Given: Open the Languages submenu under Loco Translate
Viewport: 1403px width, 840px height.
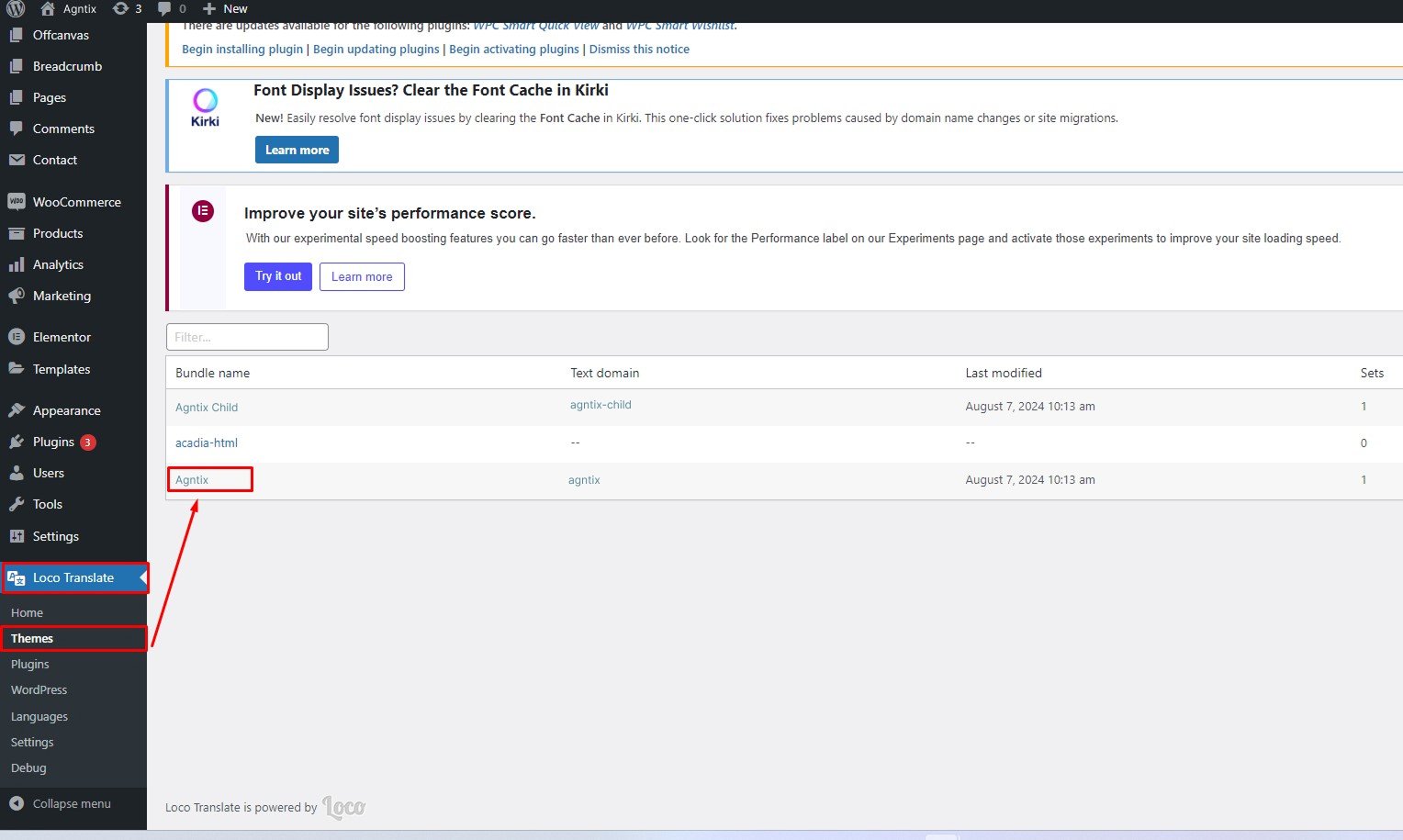Looking at the screenshot, I should pyautogui.click(x=39, y=716).
